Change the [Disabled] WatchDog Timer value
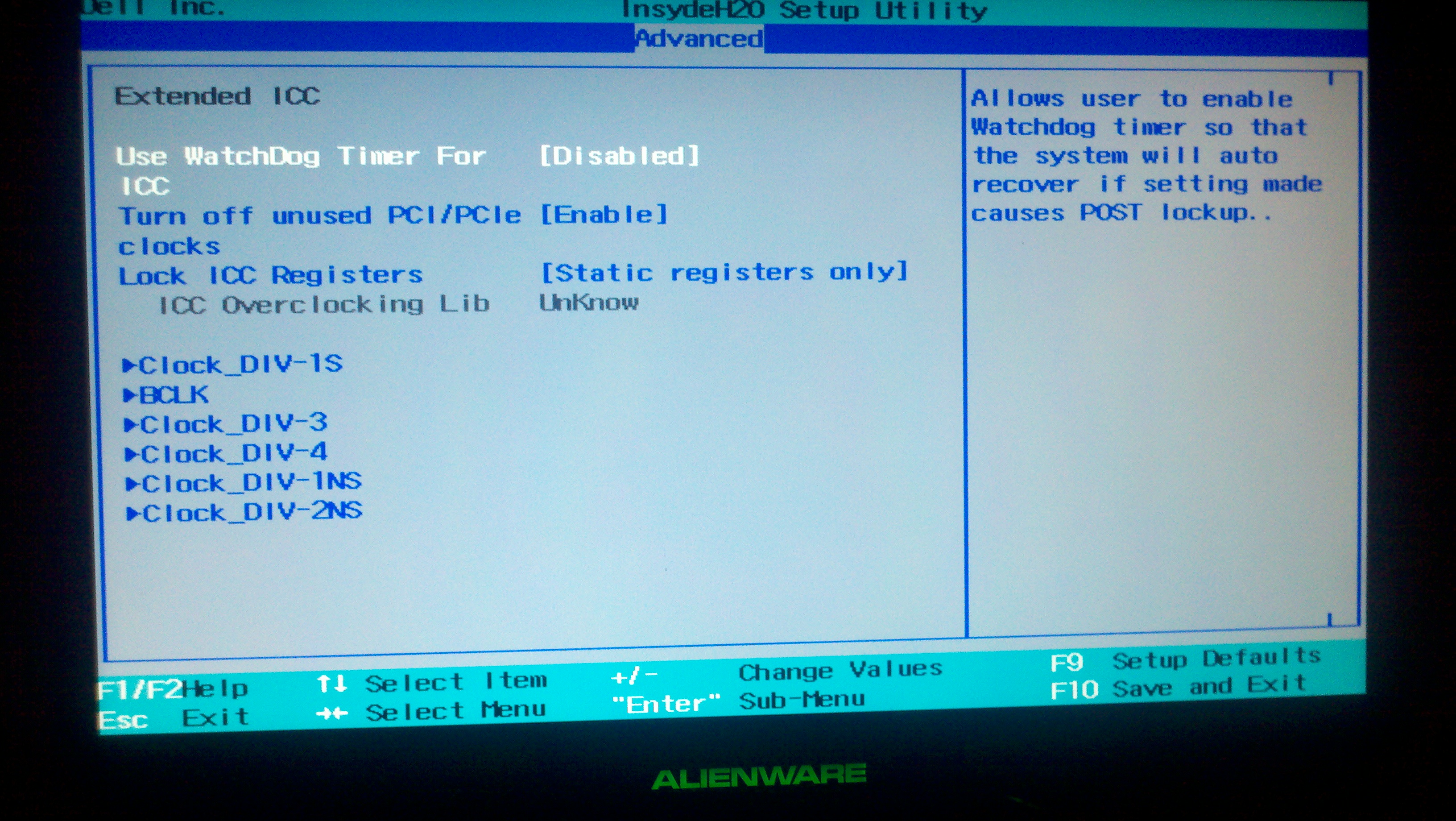Image resolution: width=1456 pixels, height=821 pixels. (x=620, y=155)
